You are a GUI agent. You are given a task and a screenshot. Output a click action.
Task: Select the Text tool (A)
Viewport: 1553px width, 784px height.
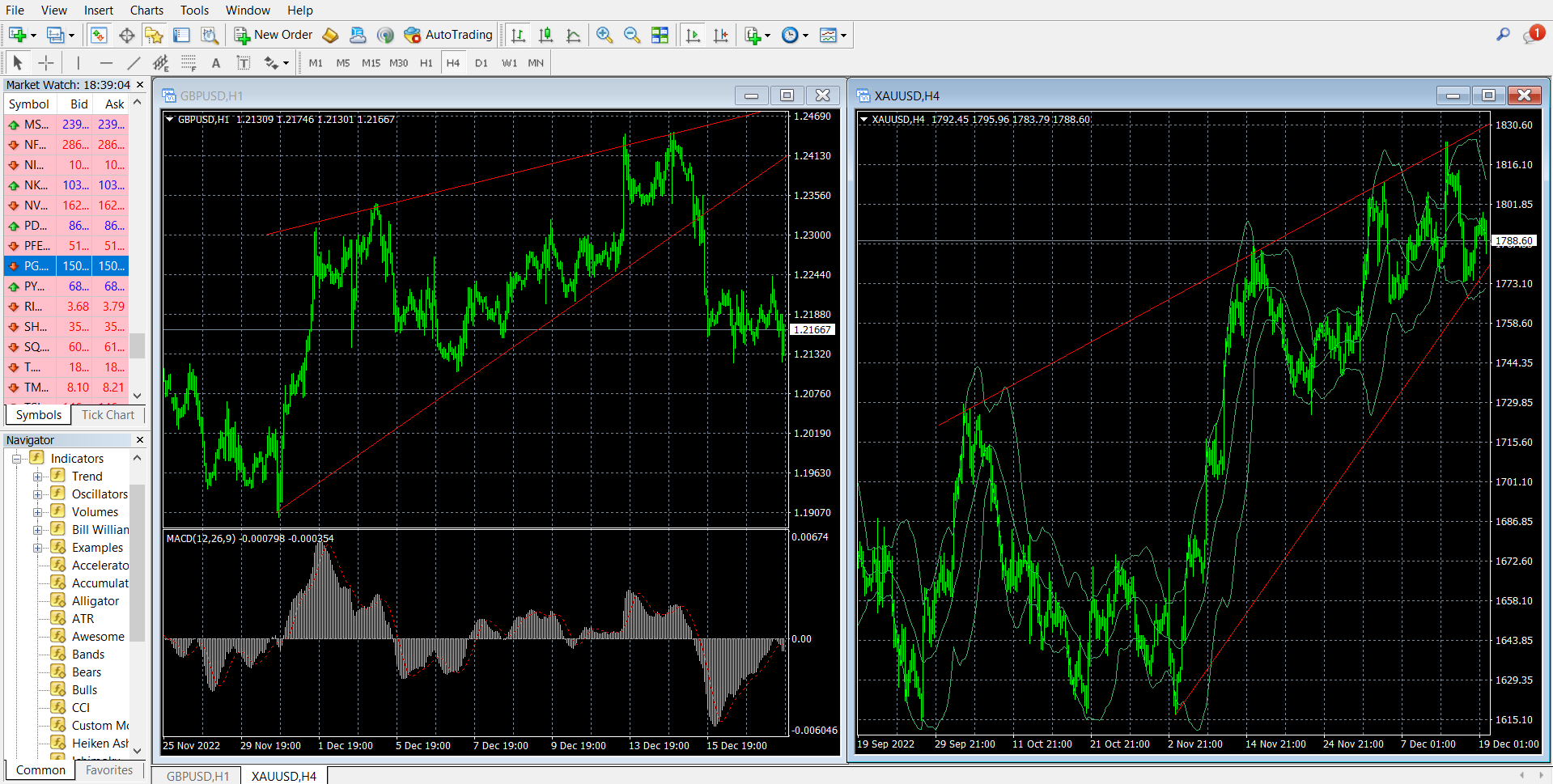coord(215,63)
